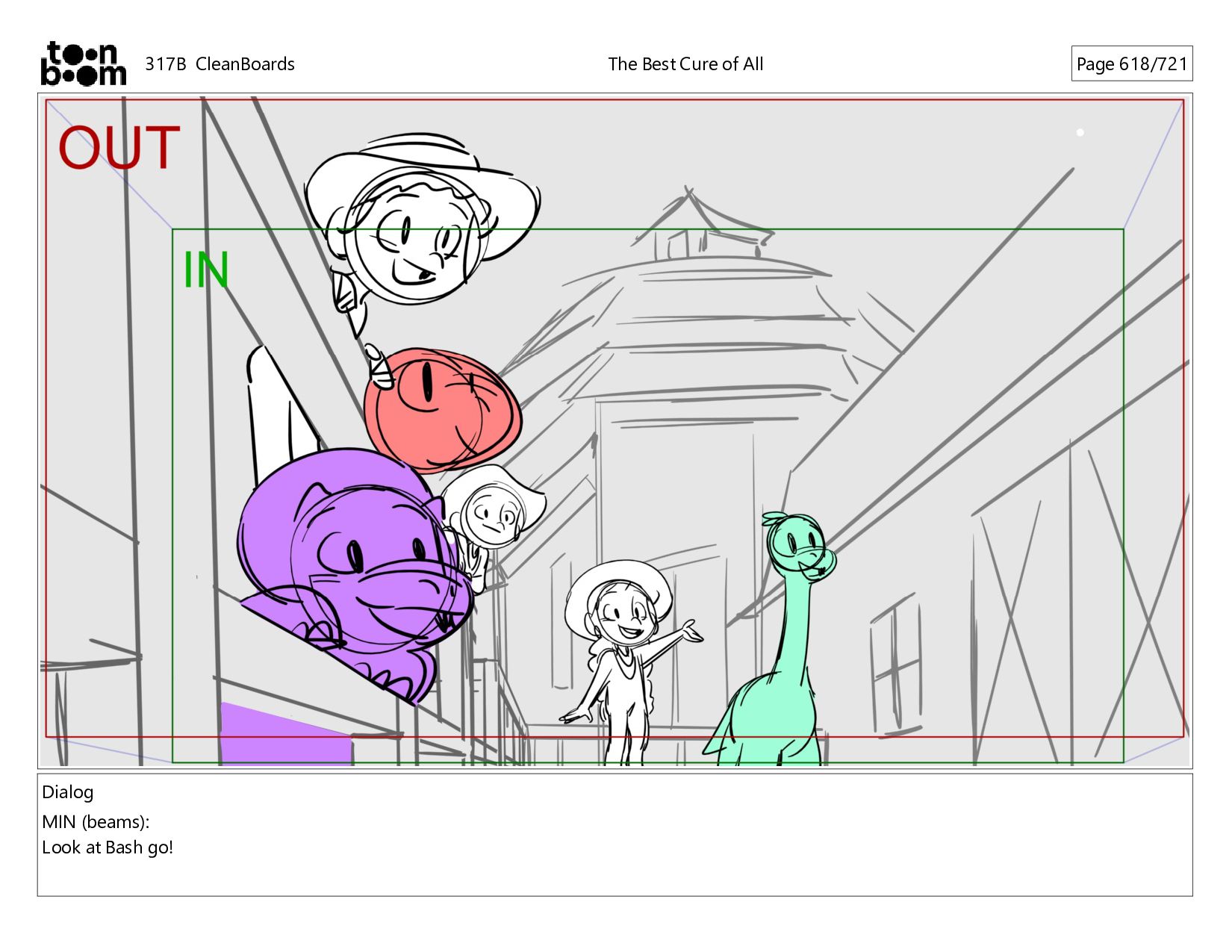This screenshot has height=952, width=1232.
Task: Click the 'Look at Bash go!' dialog line
Action: click(108, 847)
